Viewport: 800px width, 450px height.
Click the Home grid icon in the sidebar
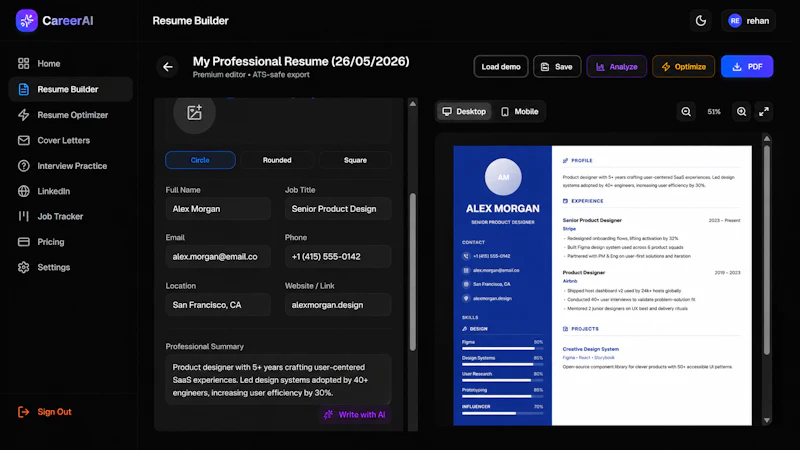23,64
